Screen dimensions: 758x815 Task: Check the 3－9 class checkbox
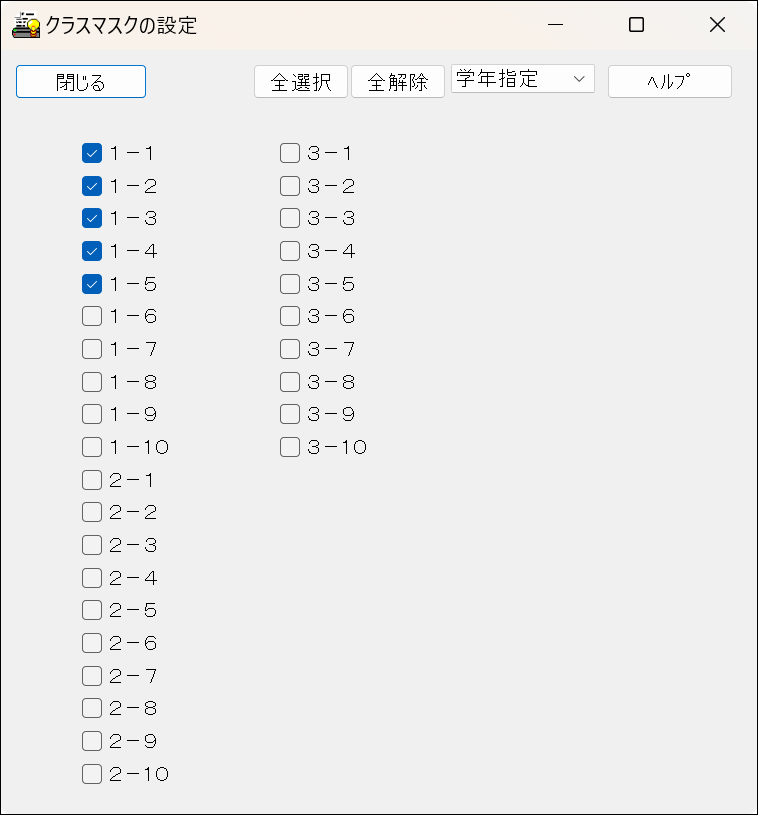(290, 414)
